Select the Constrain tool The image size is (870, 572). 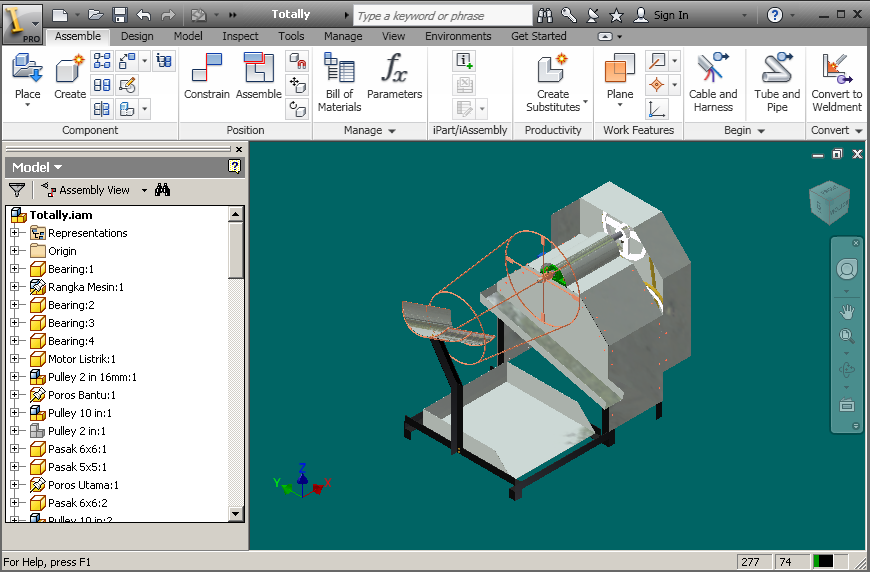pos(207,77)
